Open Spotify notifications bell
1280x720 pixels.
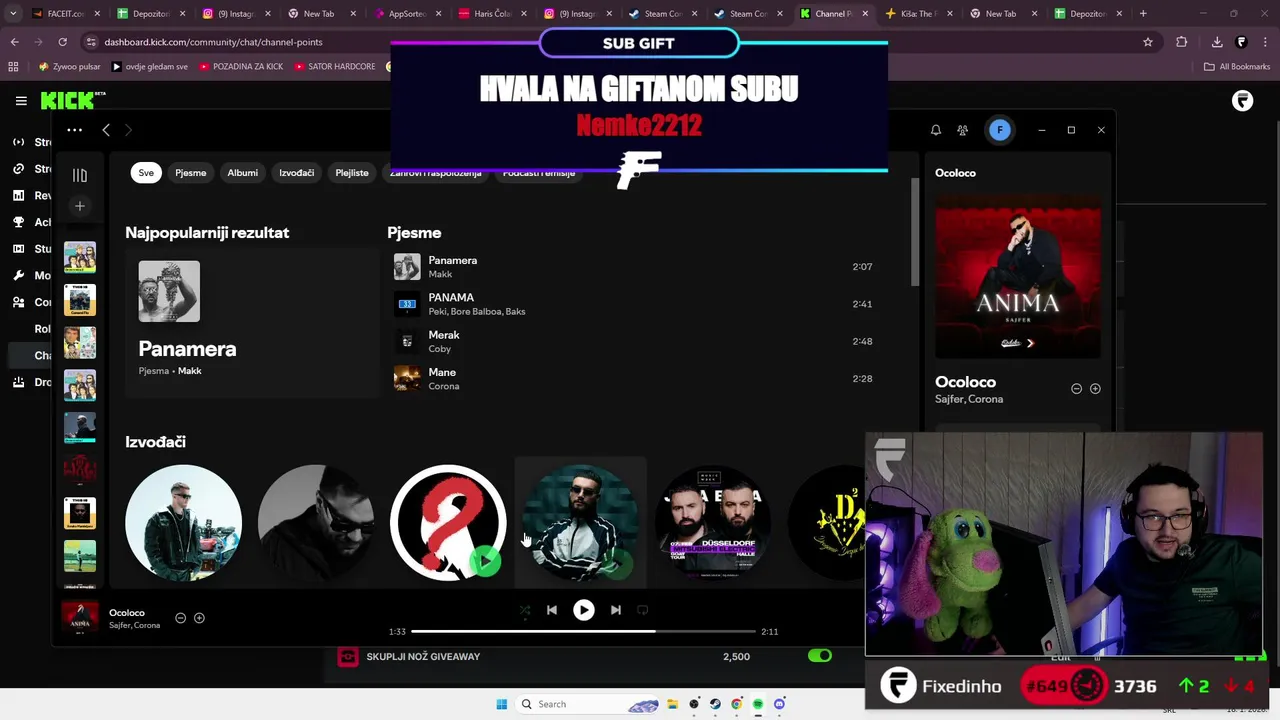pos(936,130)
